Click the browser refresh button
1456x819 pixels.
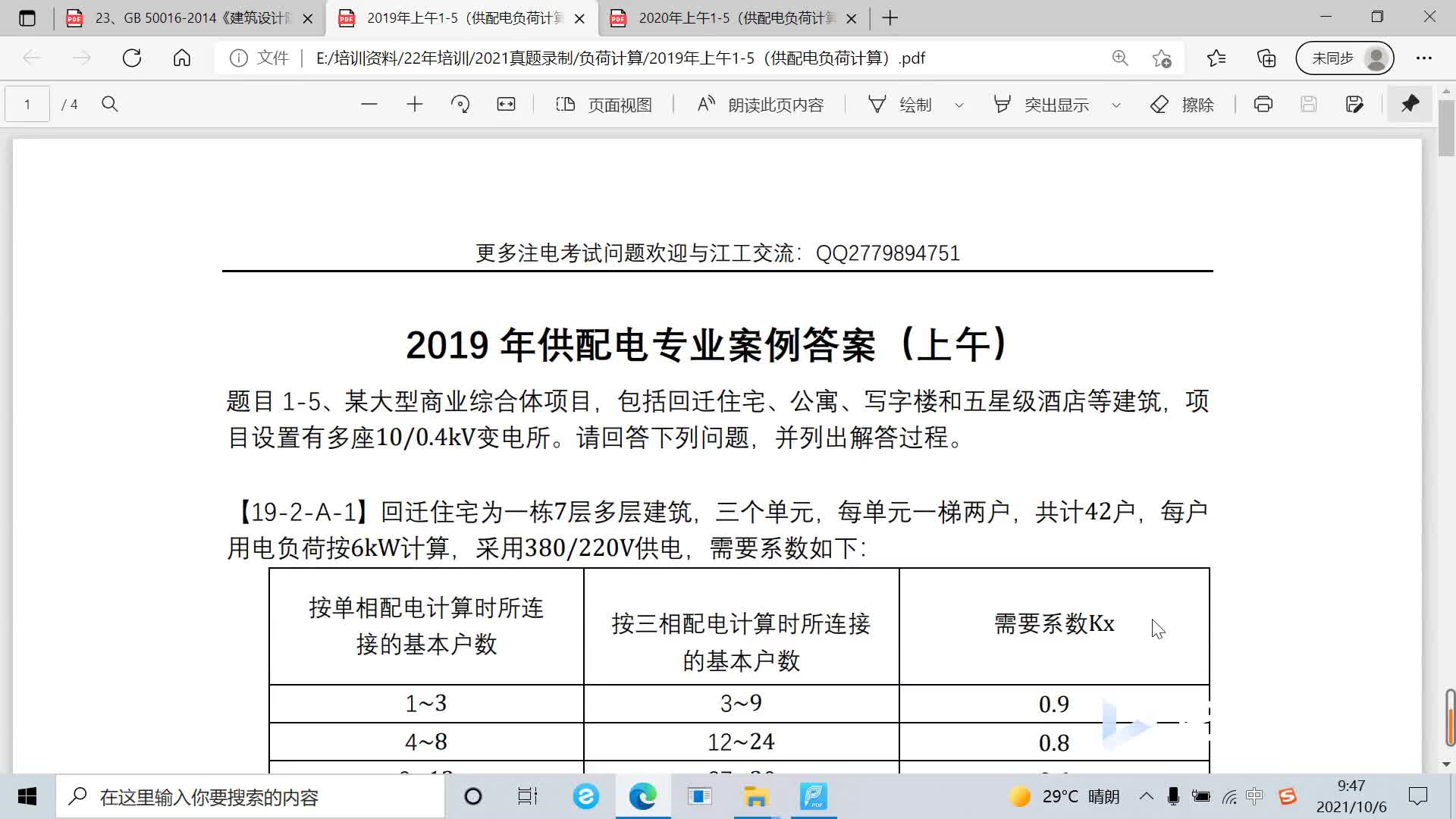[x=132, y=58]
